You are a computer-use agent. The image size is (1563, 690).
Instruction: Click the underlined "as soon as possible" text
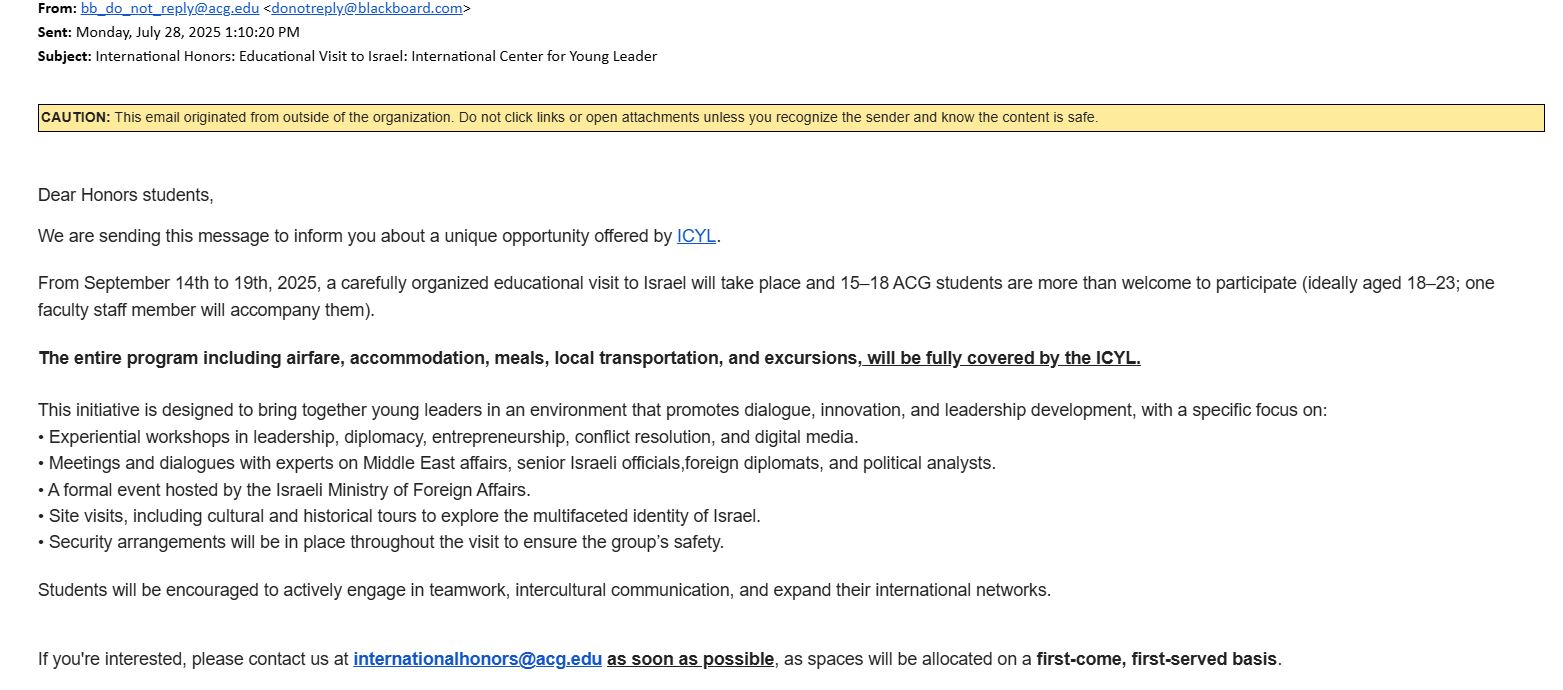point(690,659)
